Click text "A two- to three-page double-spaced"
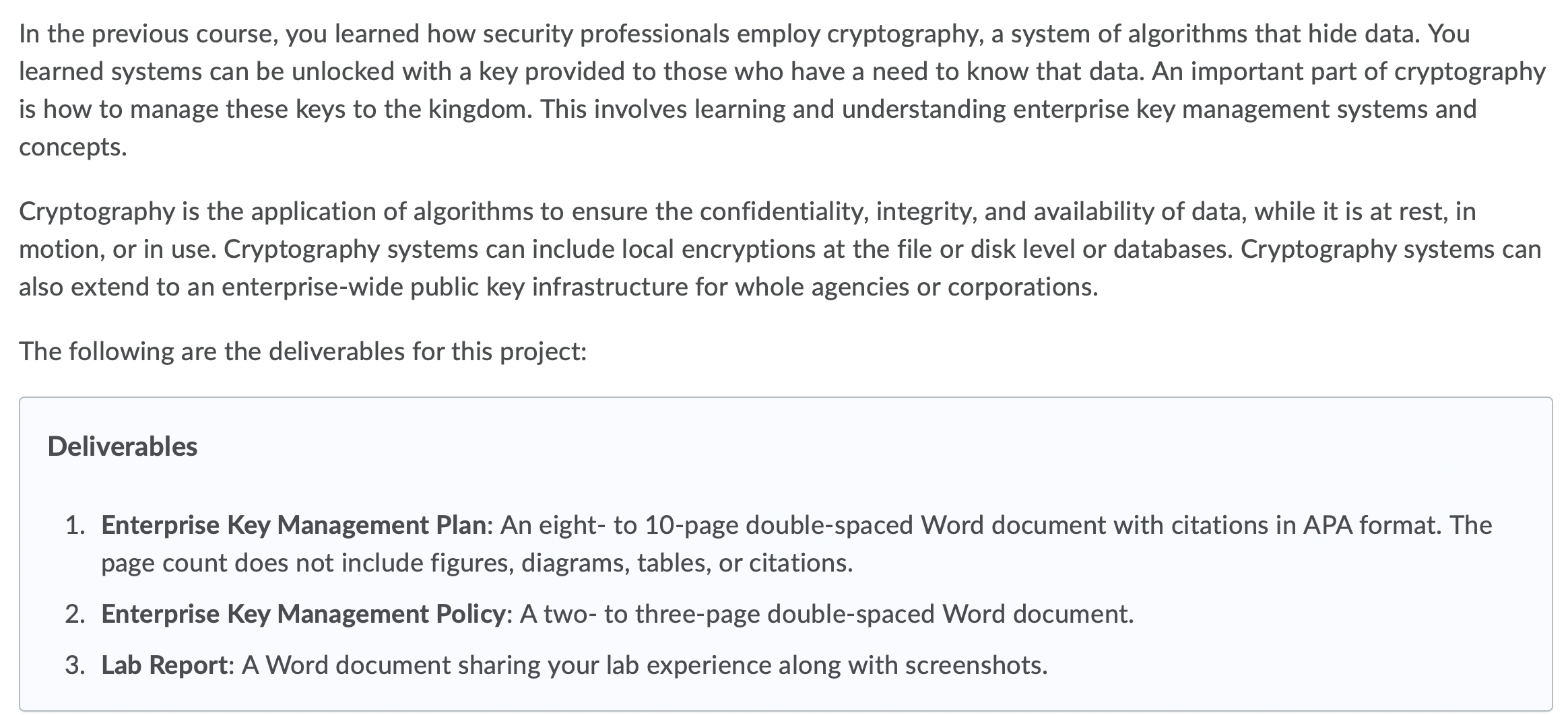Viewport: 1568px width, 715px height. pos(727,613)
